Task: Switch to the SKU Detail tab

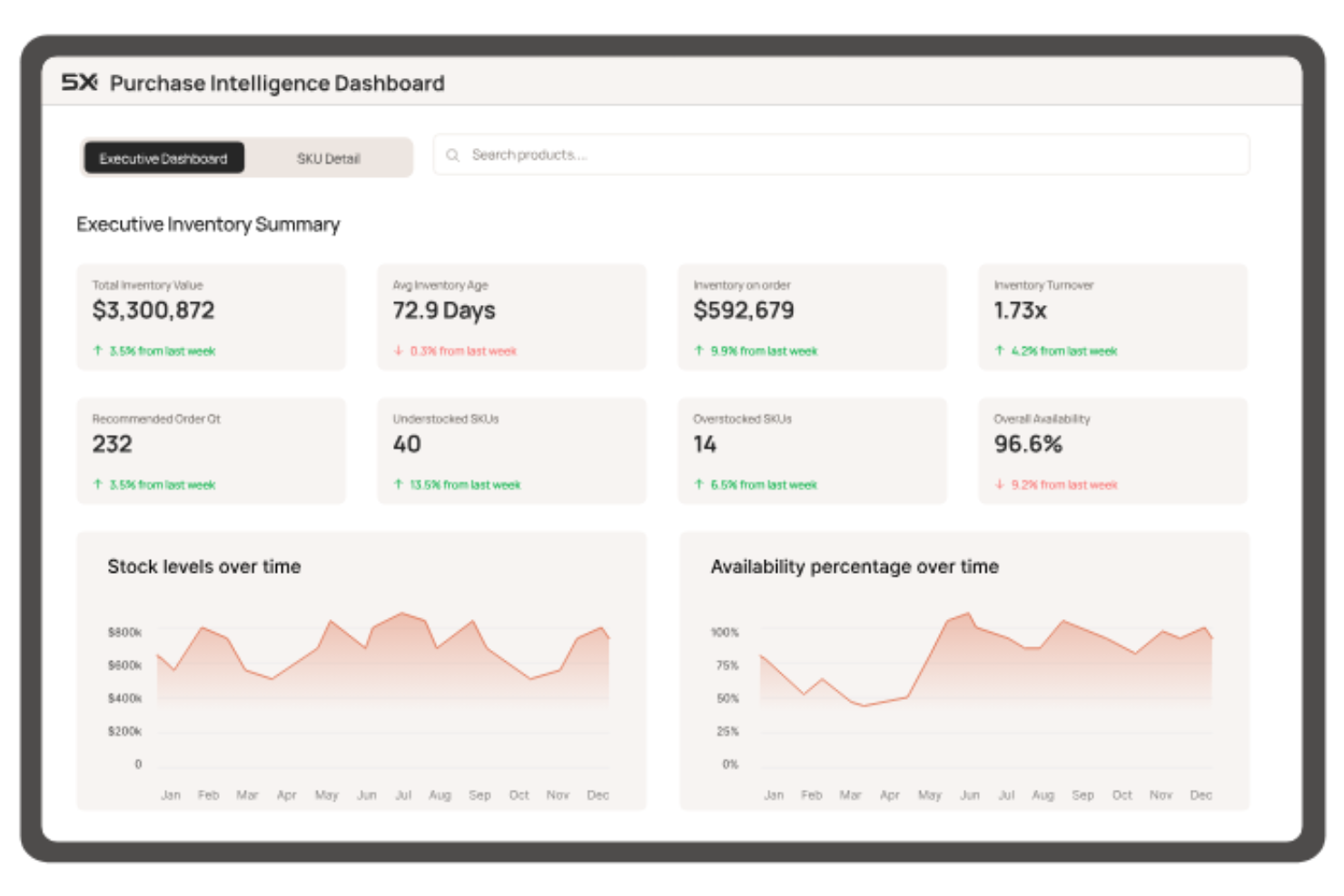Action: 328,158
